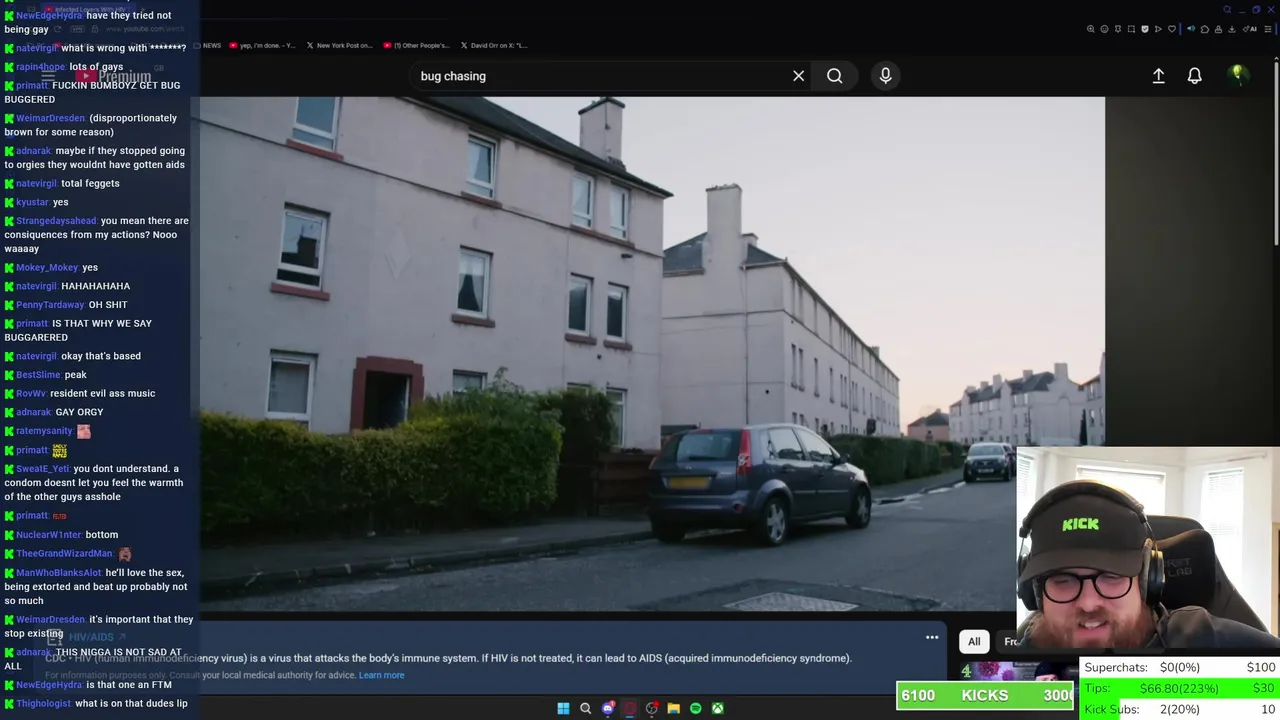Click the browser send/flow arrow icon
1280x720 pixels.
point(1158,29)
